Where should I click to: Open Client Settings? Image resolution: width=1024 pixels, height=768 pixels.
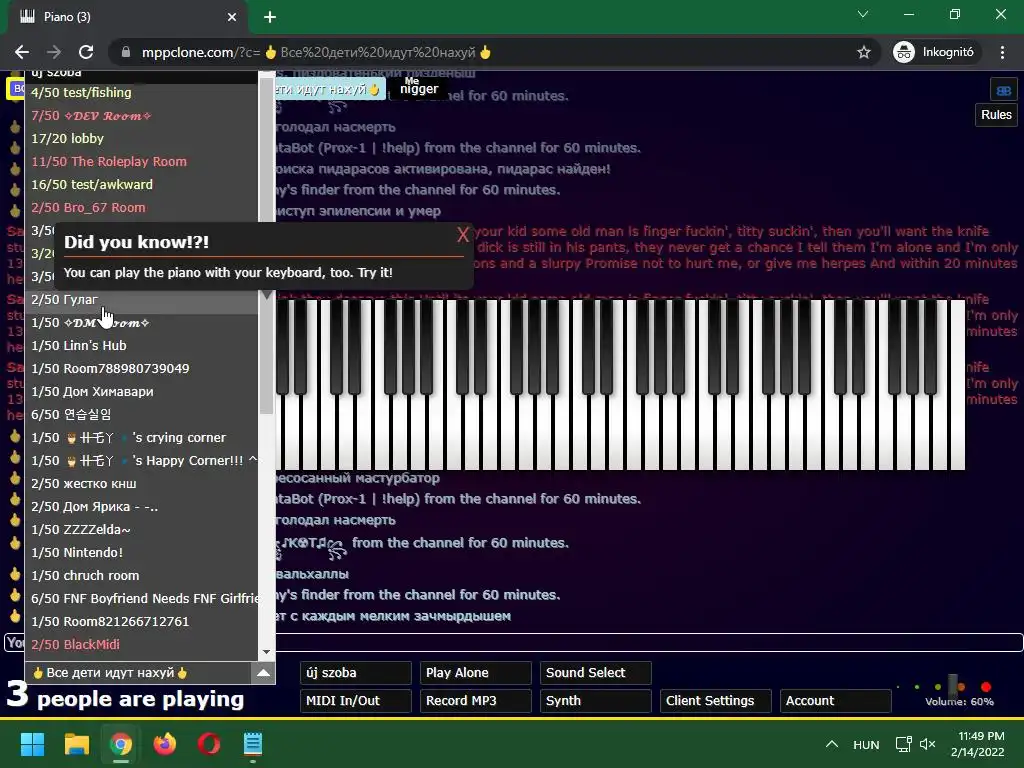716,701
